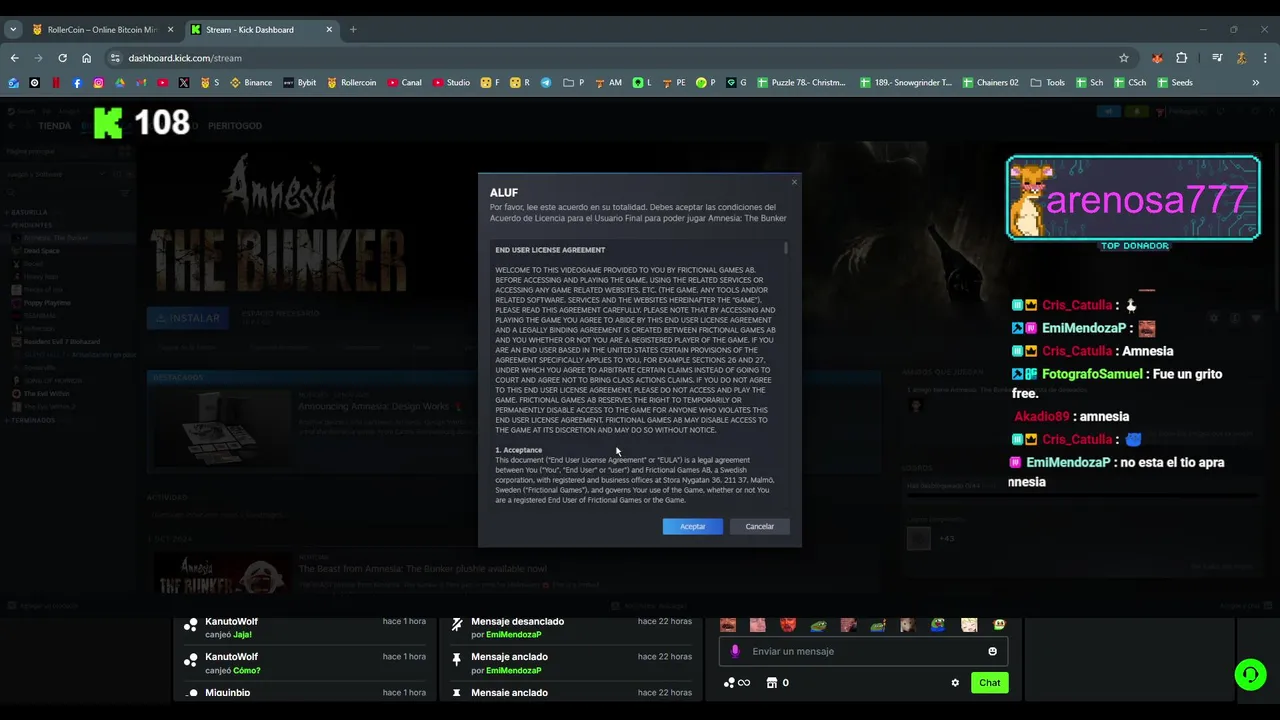Open the Rollercoin bookmark
This screenshot has width=1280, height=720.
(351, 83)
